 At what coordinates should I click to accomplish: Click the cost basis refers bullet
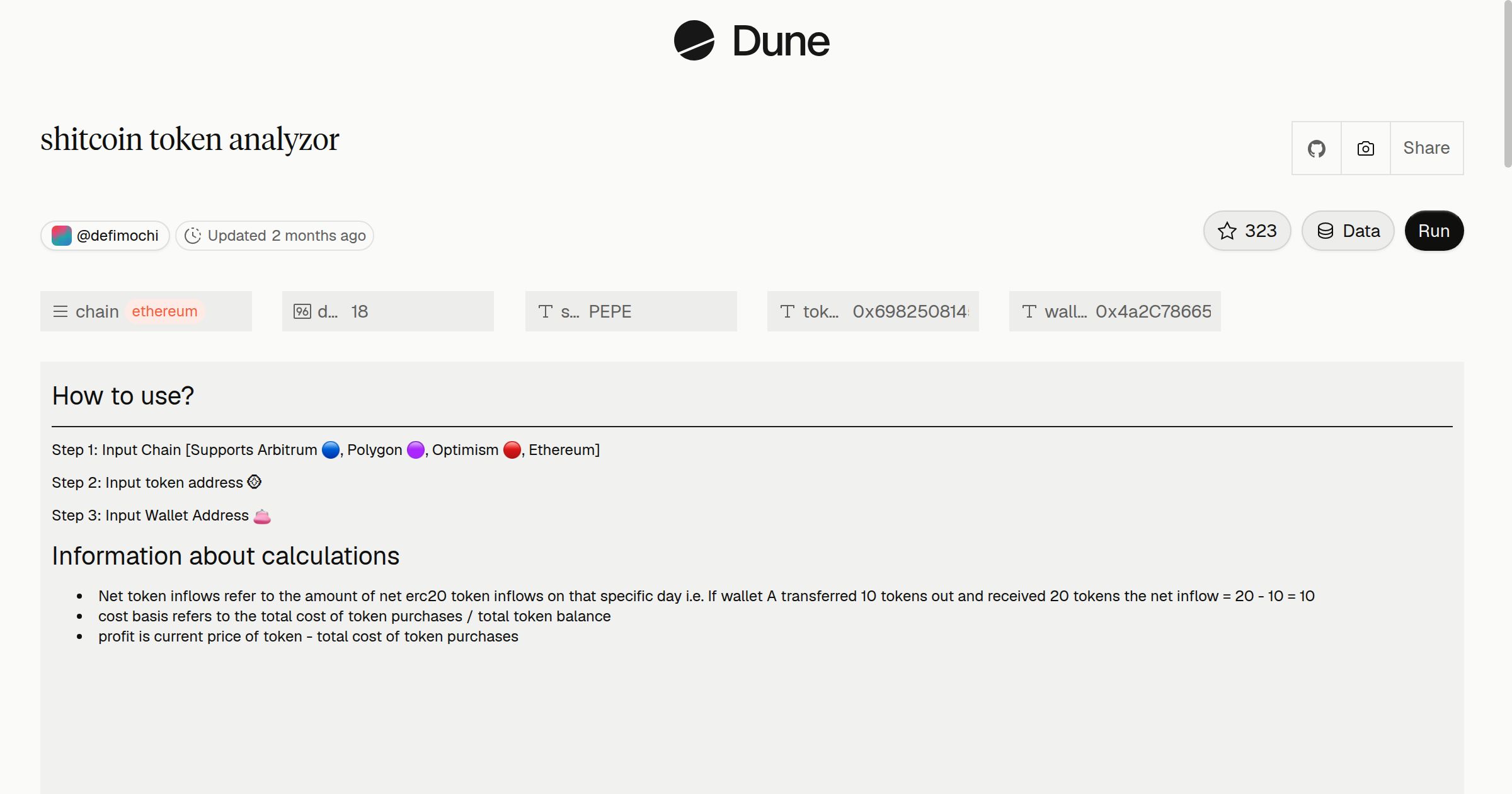coord(355,616)
